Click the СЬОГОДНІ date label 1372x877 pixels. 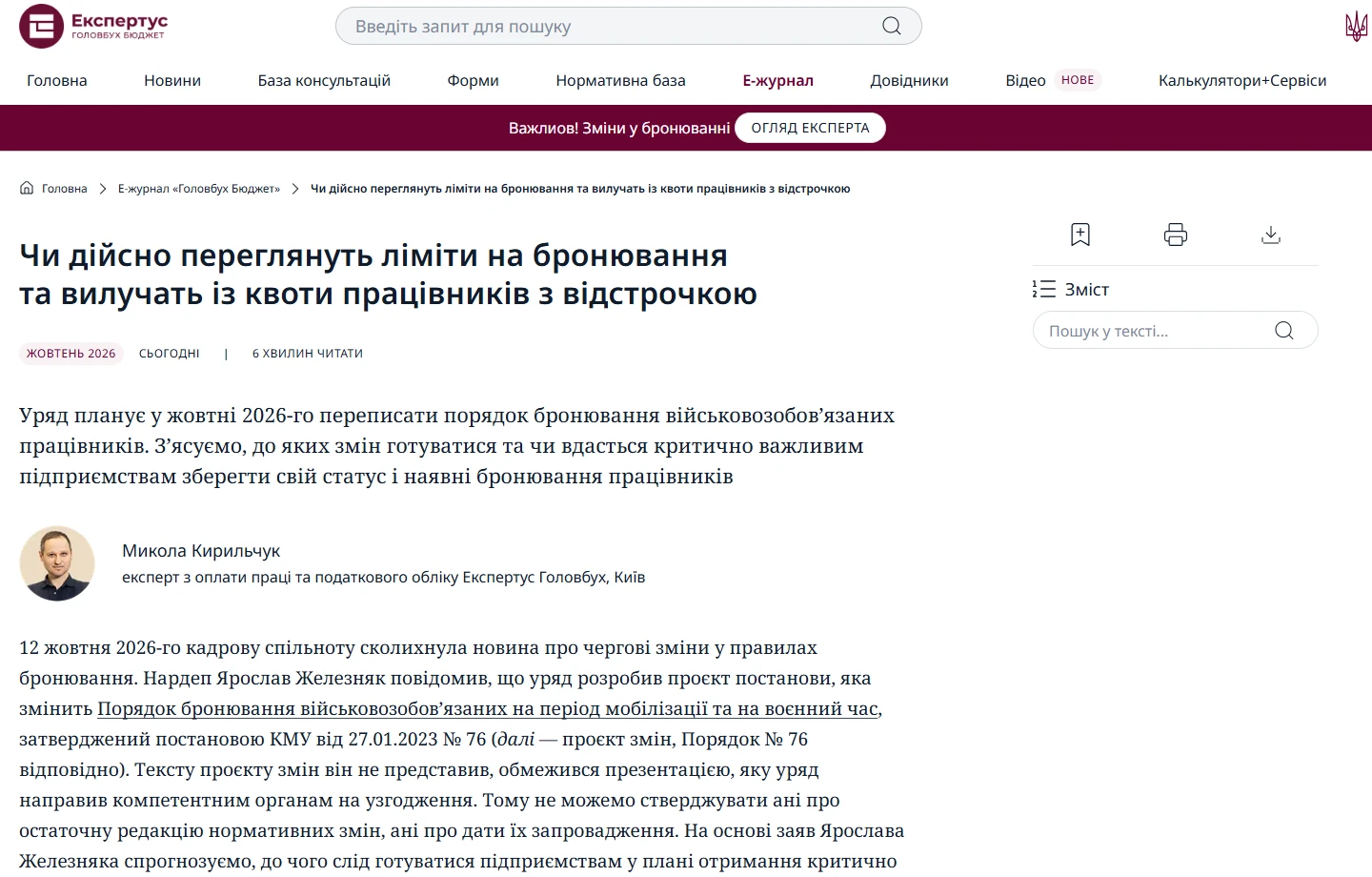[x=170, y=354]
